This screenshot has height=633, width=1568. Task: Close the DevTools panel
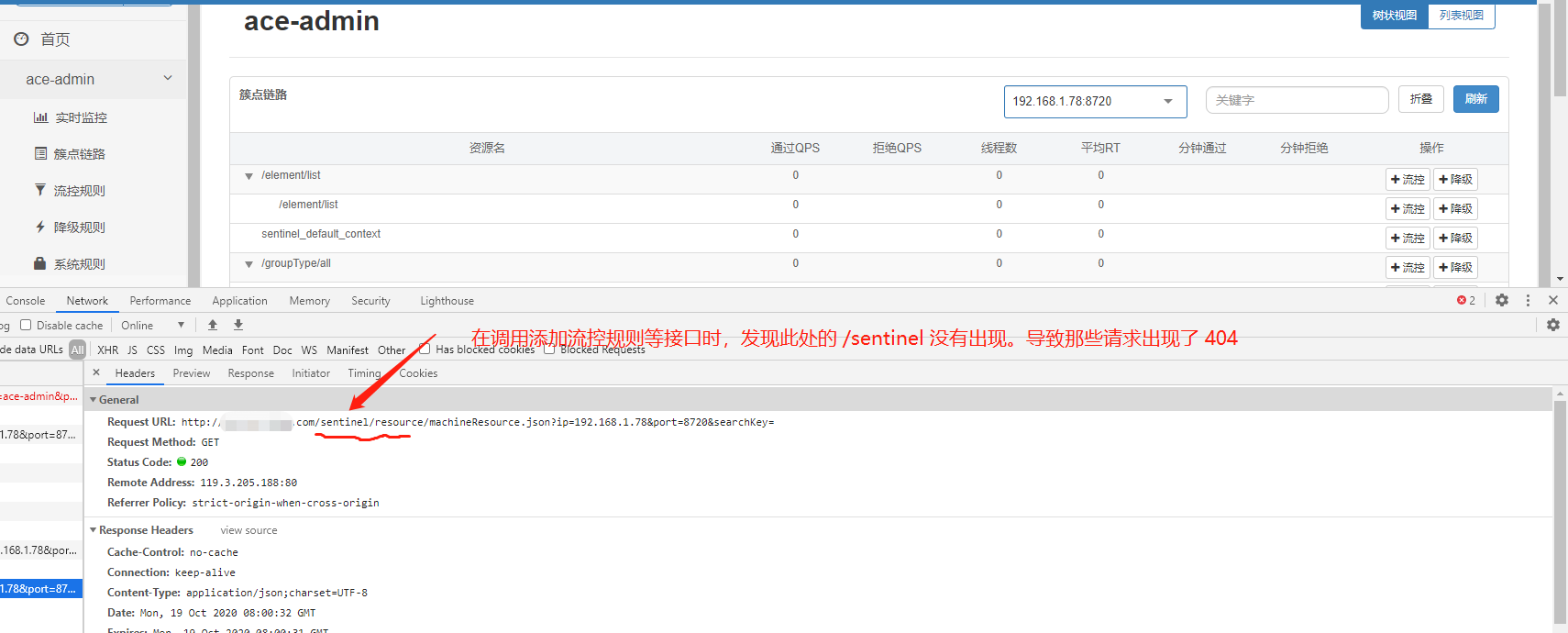[1553, 300]
